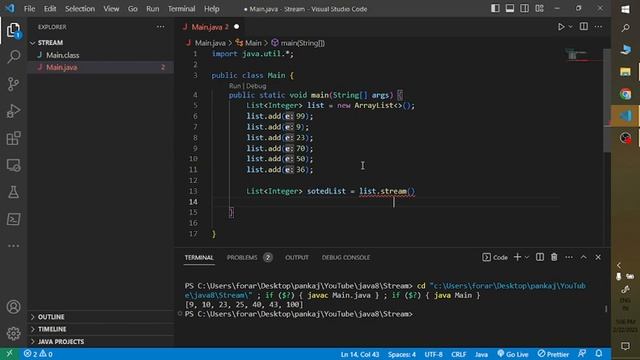Open the Accounts menu icon
This screenshot has height=360, width=640.
13,307
